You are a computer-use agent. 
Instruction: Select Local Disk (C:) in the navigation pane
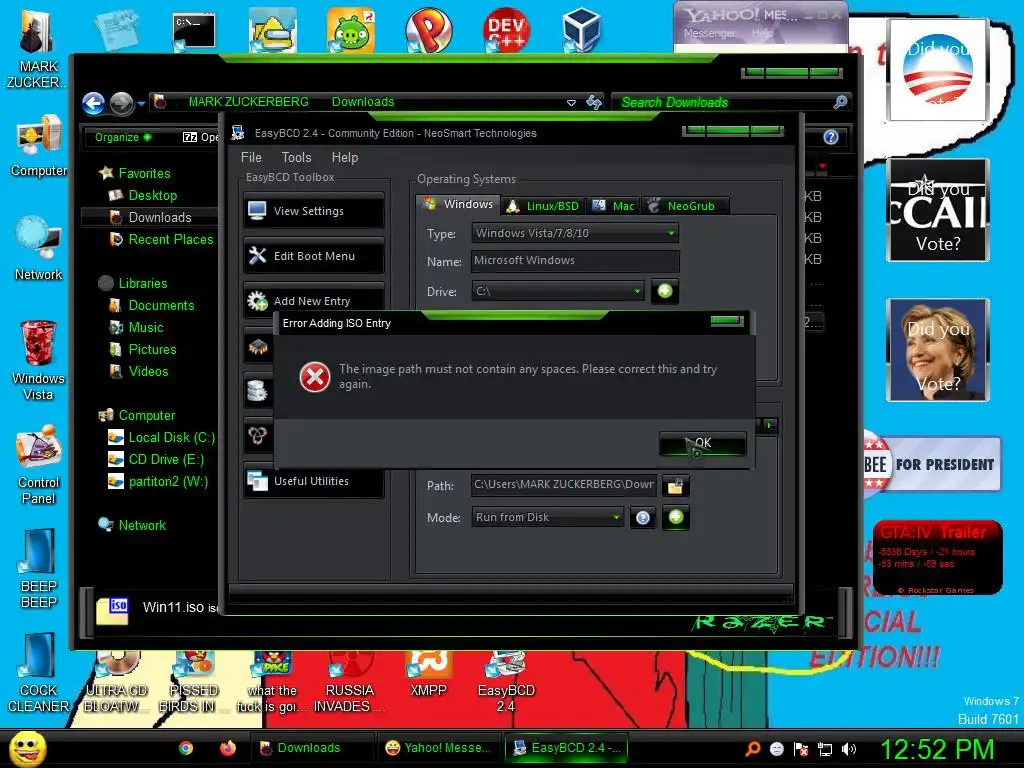coord(171,438)
